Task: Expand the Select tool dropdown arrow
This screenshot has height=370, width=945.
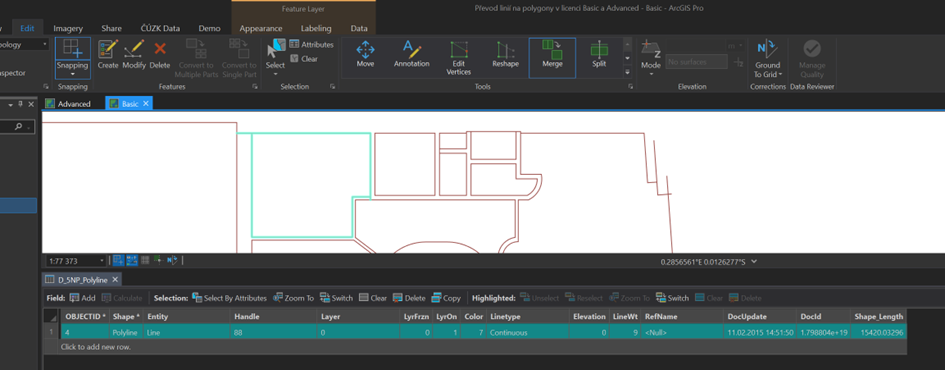Action: 275,74
